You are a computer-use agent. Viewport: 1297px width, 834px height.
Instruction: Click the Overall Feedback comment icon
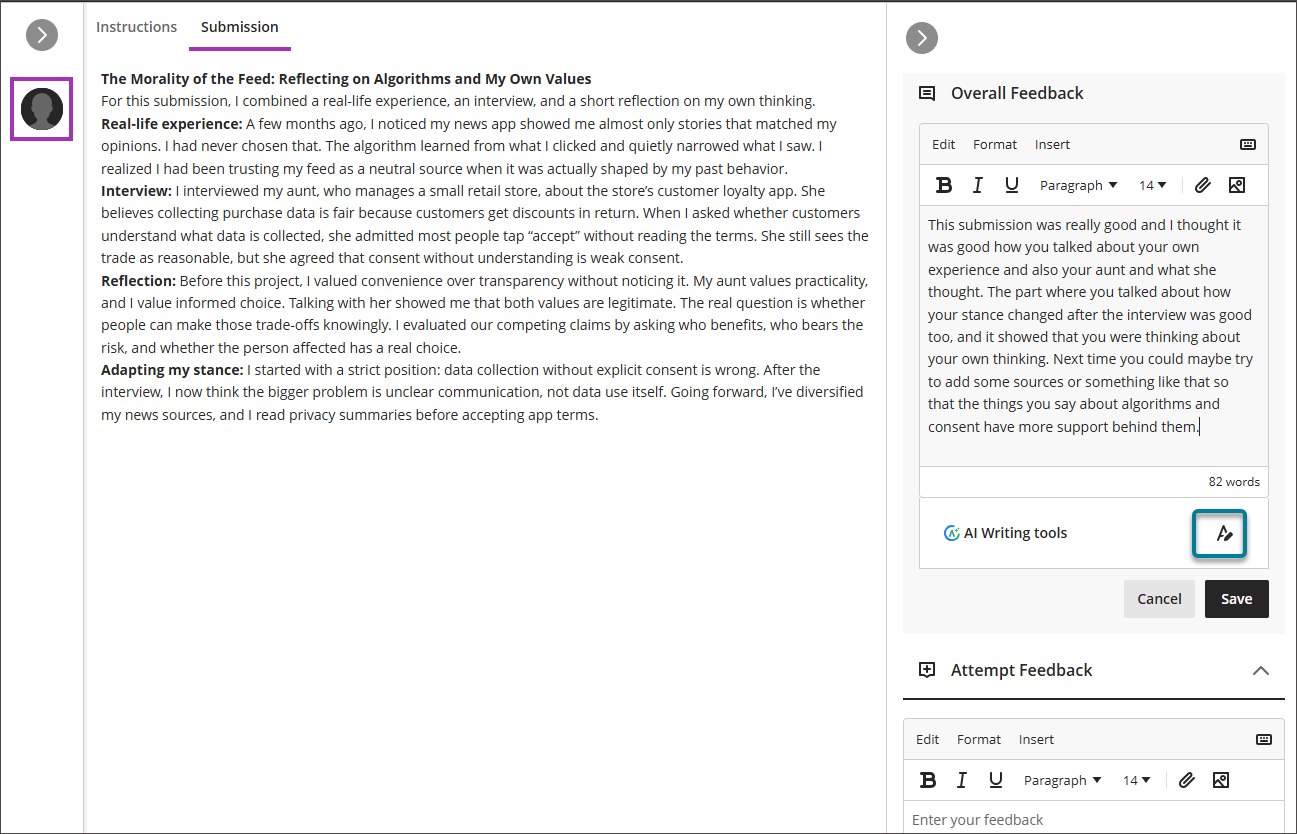click(x=927, y=93)
